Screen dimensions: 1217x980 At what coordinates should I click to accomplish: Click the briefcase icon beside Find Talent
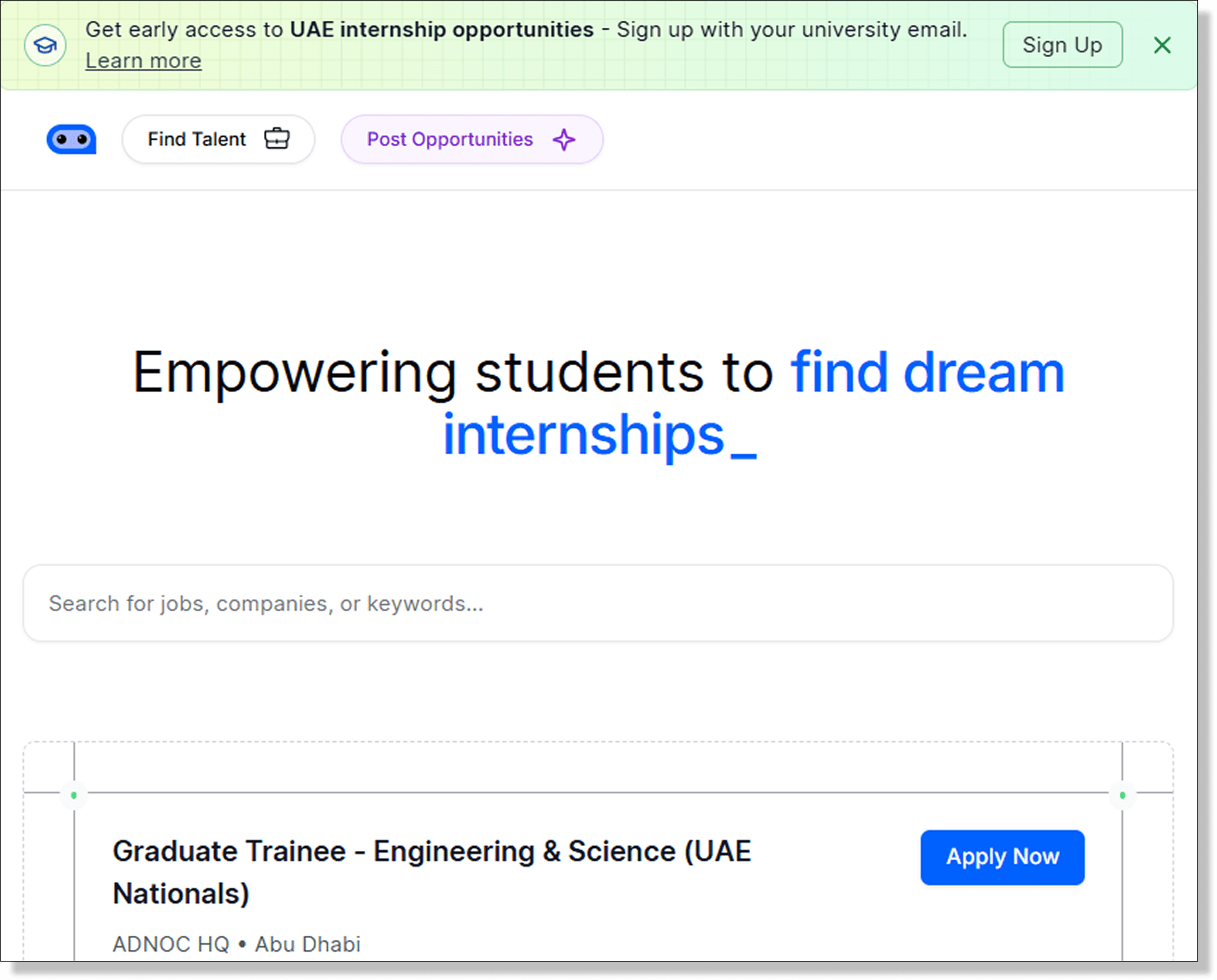coord(277,139)
